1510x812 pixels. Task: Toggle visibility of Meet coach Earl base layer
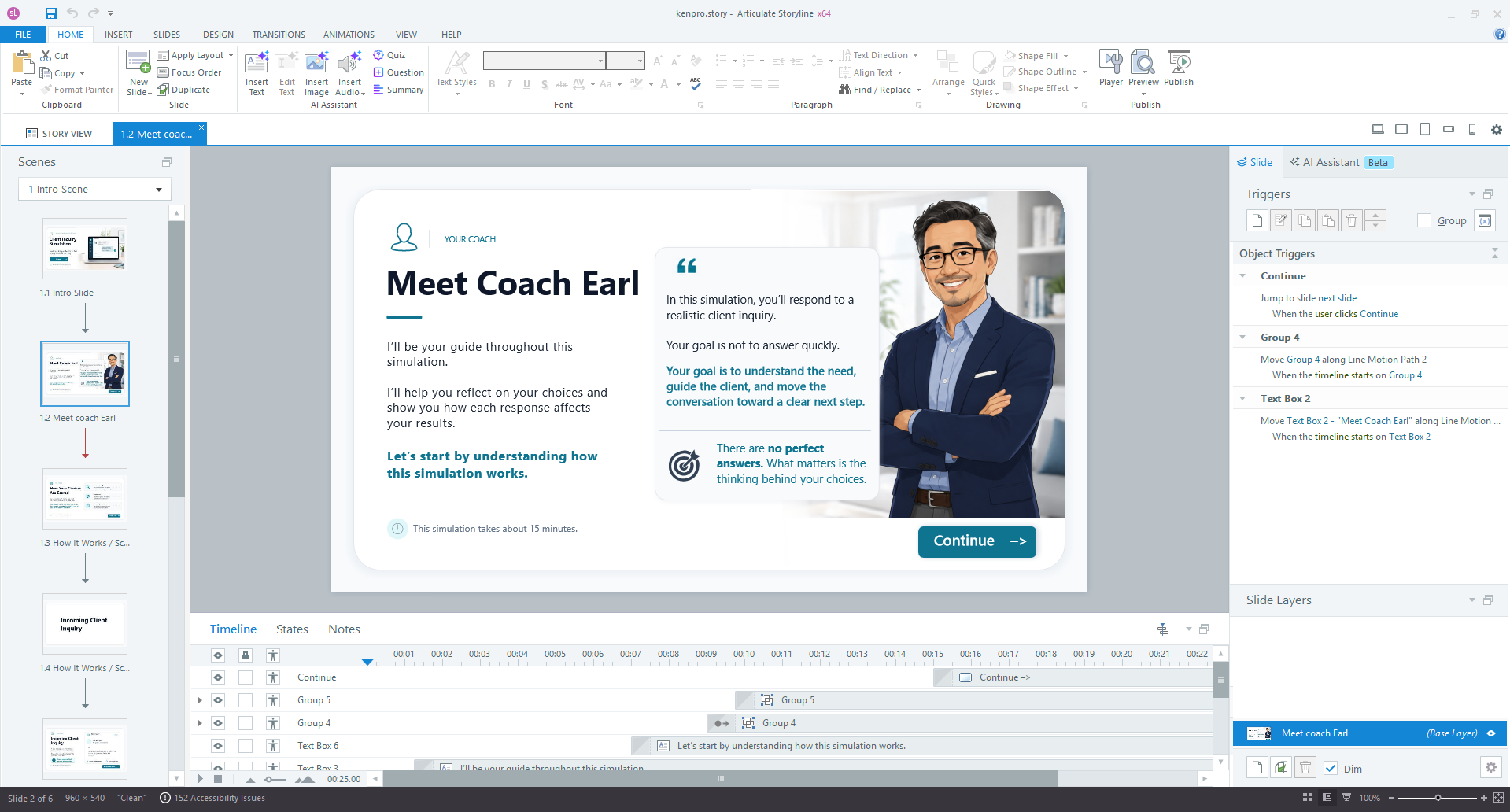1491,733
